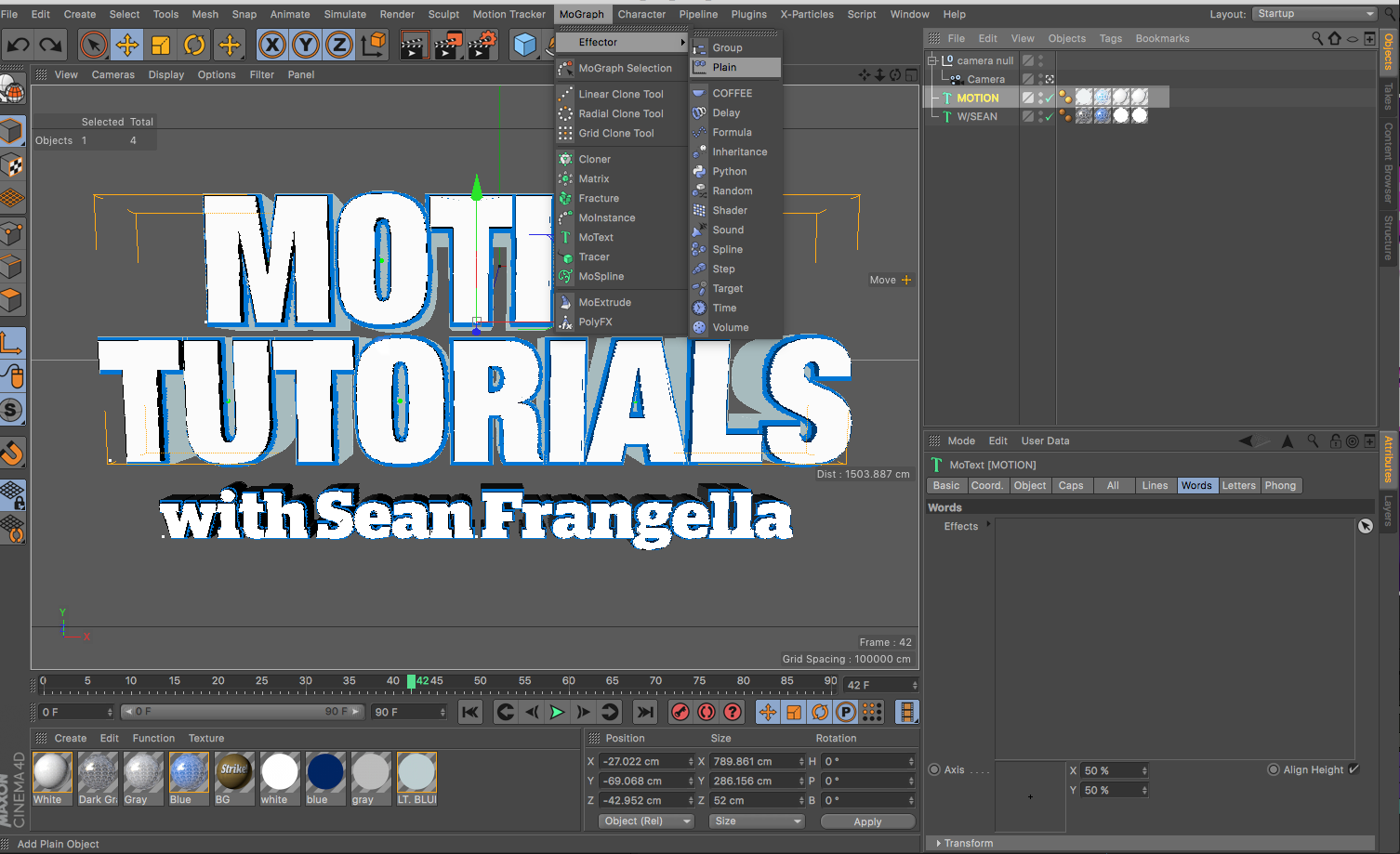Click the filmstrip icon right of playback controls
Screen dimensions: 1400x854
click(907, 712)
